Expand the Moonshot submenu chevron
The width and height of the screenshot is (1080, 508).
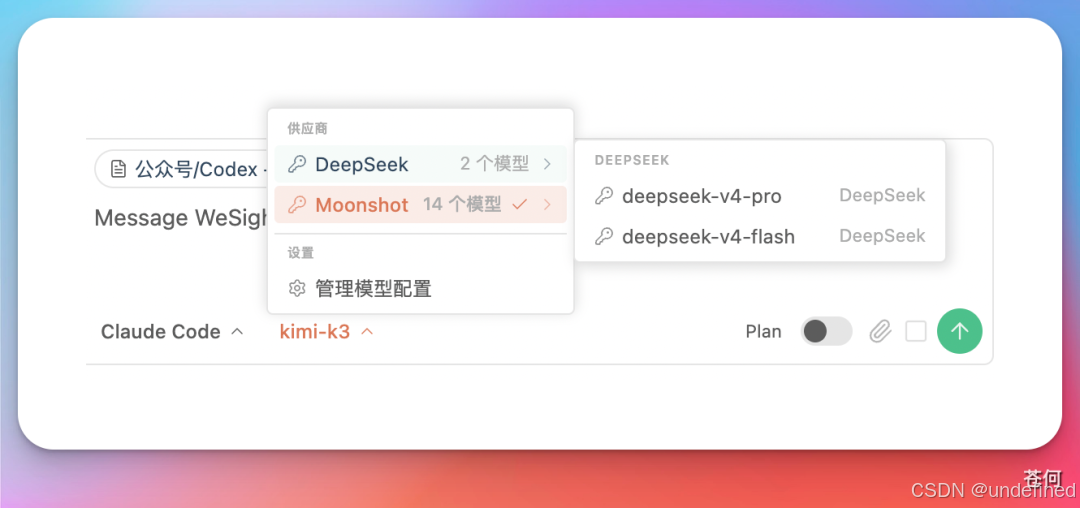pos(548,204)
